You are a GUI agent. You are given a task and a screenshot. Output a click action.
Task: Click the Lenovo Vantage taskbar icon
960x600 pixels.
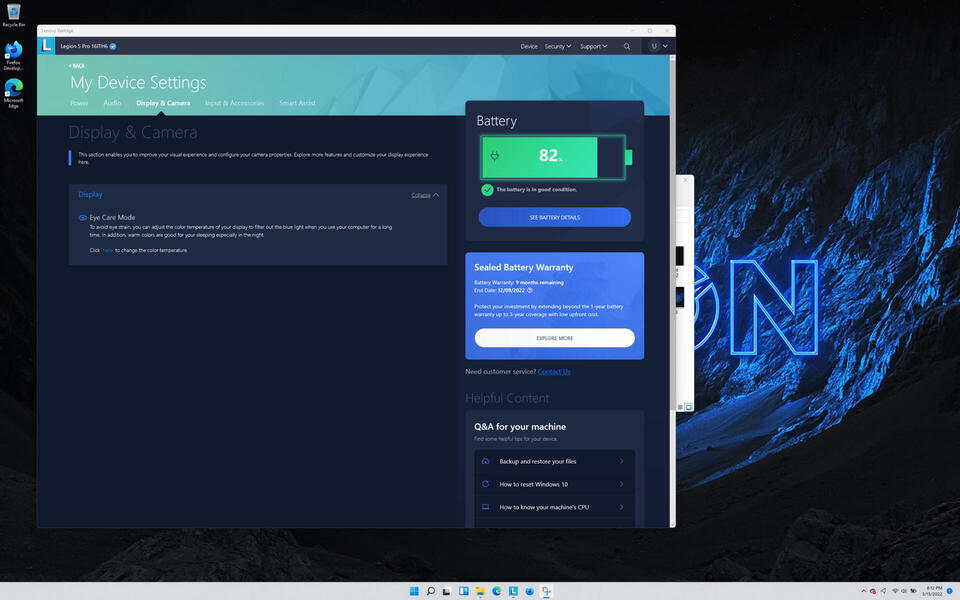(x=513, y=591)
